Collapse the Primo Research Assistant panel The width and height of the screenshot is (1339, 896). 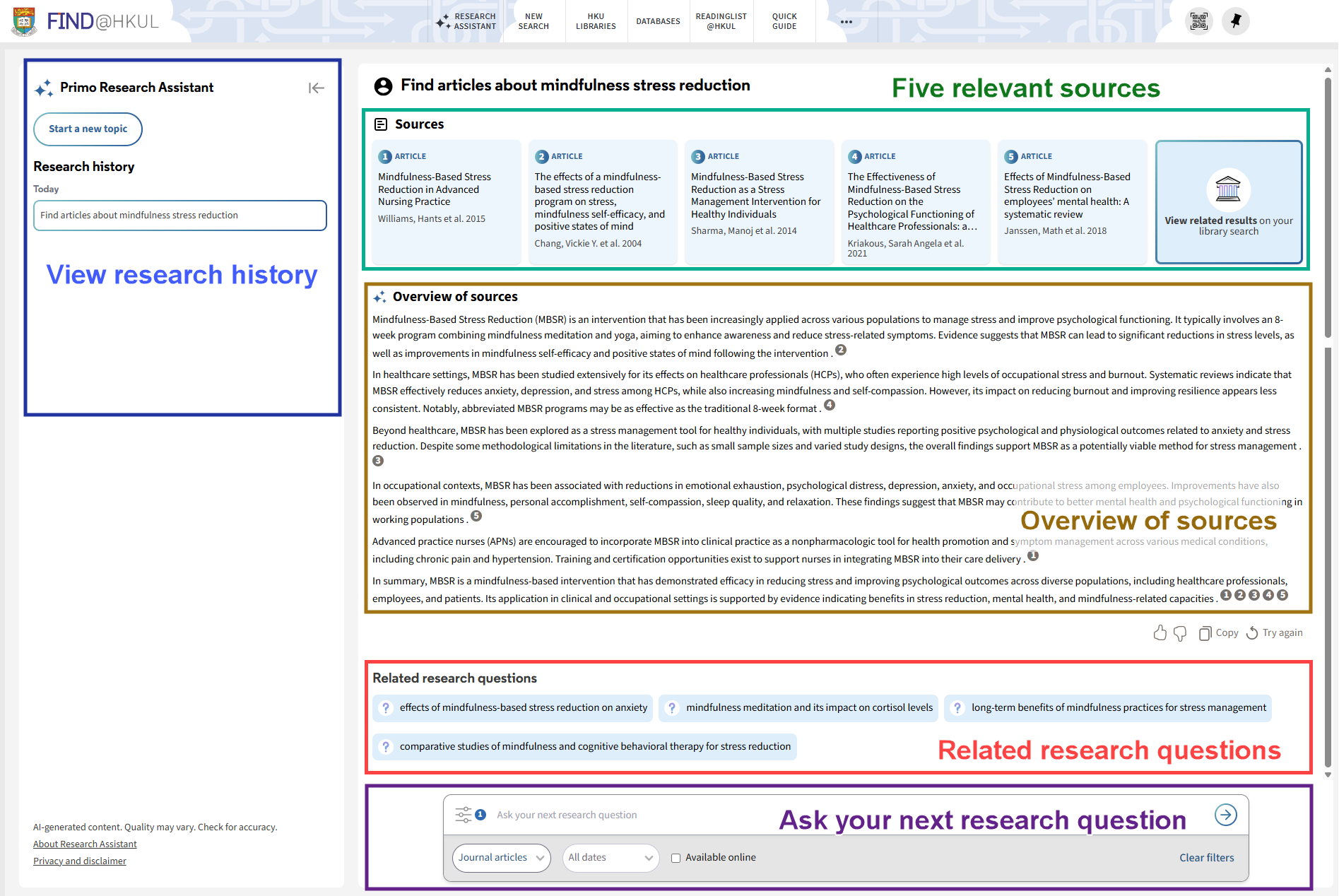[x=316, y=88]
